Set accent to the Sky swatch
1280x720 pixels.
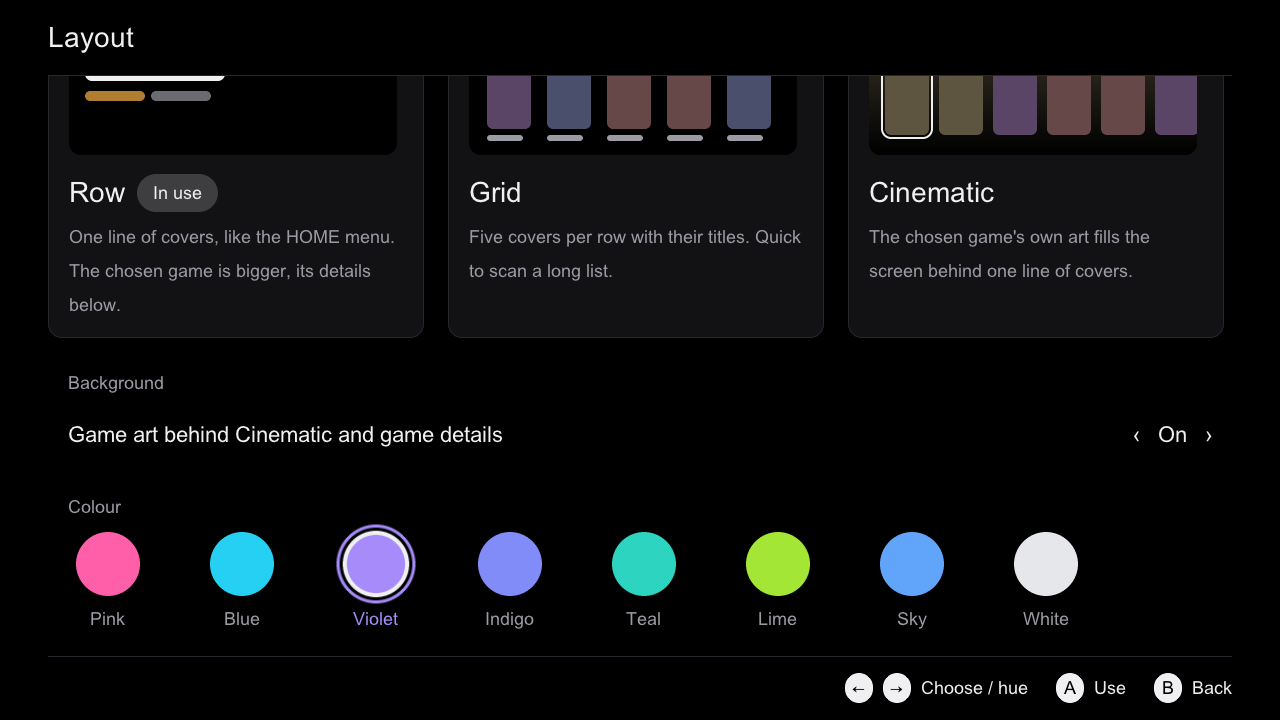click(x=912, y=564)
